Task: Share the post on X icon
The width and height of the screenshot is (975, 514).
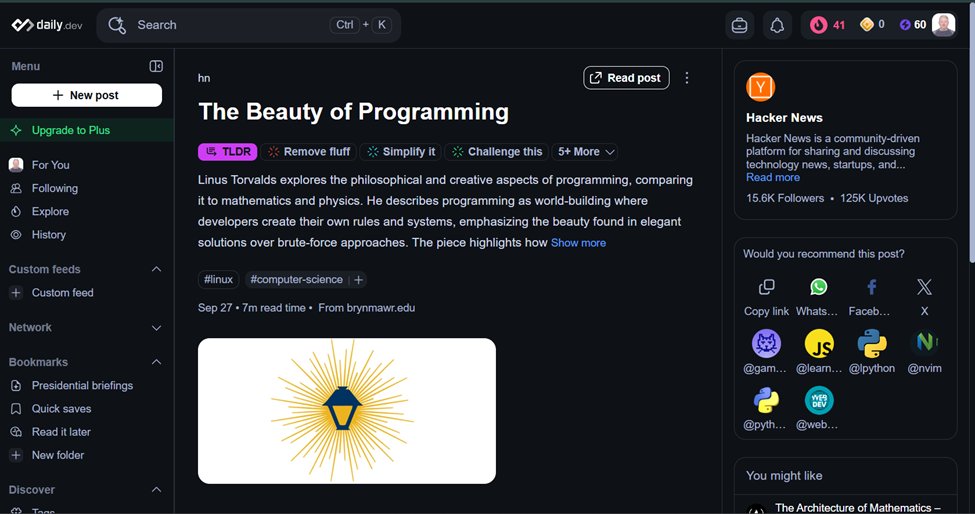Action: (x=924, y=287)
